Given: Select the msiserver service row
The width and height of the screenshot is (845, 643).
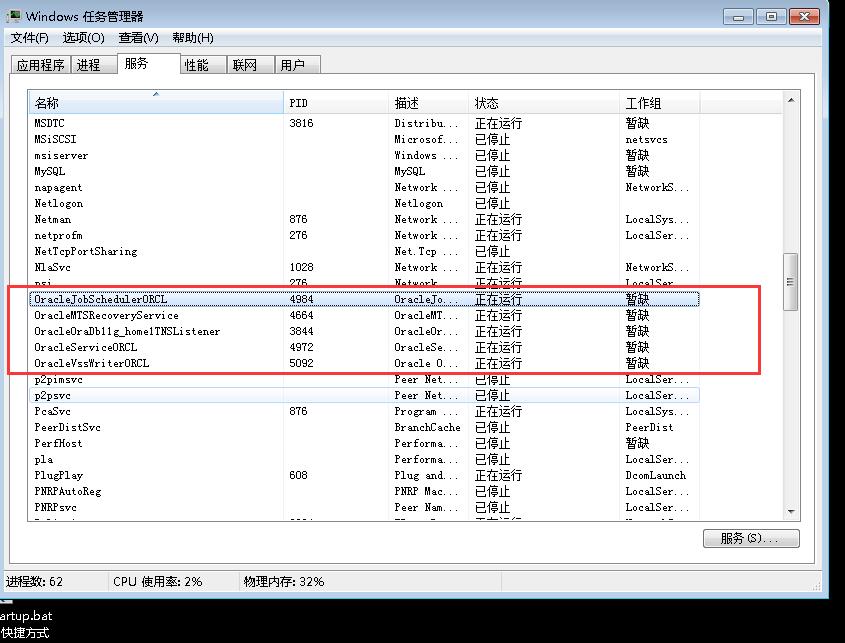Looking at the screenshot, I should 364,155.
